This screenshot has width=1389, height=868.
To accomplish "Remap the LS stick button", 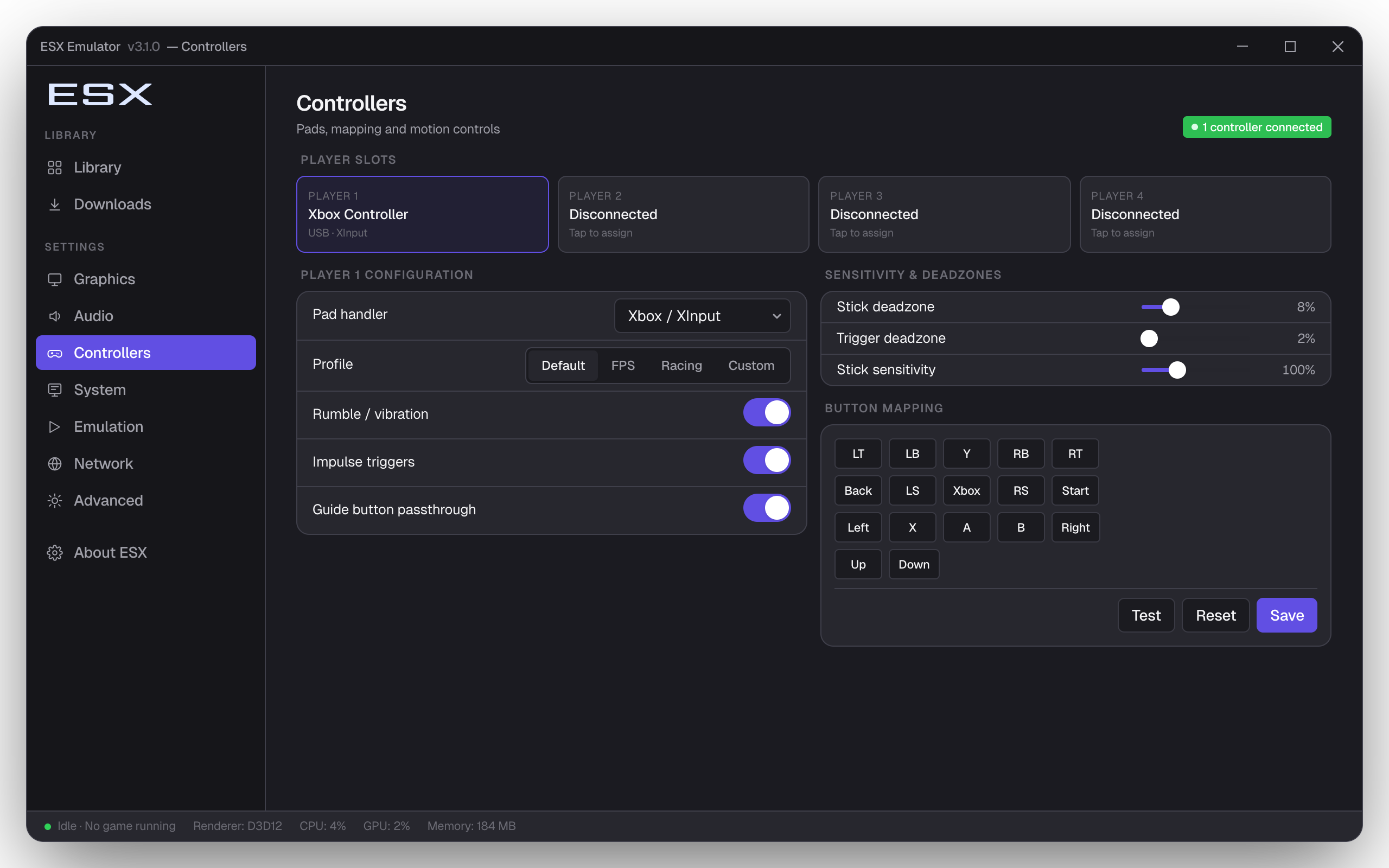I will click(912, 491).
